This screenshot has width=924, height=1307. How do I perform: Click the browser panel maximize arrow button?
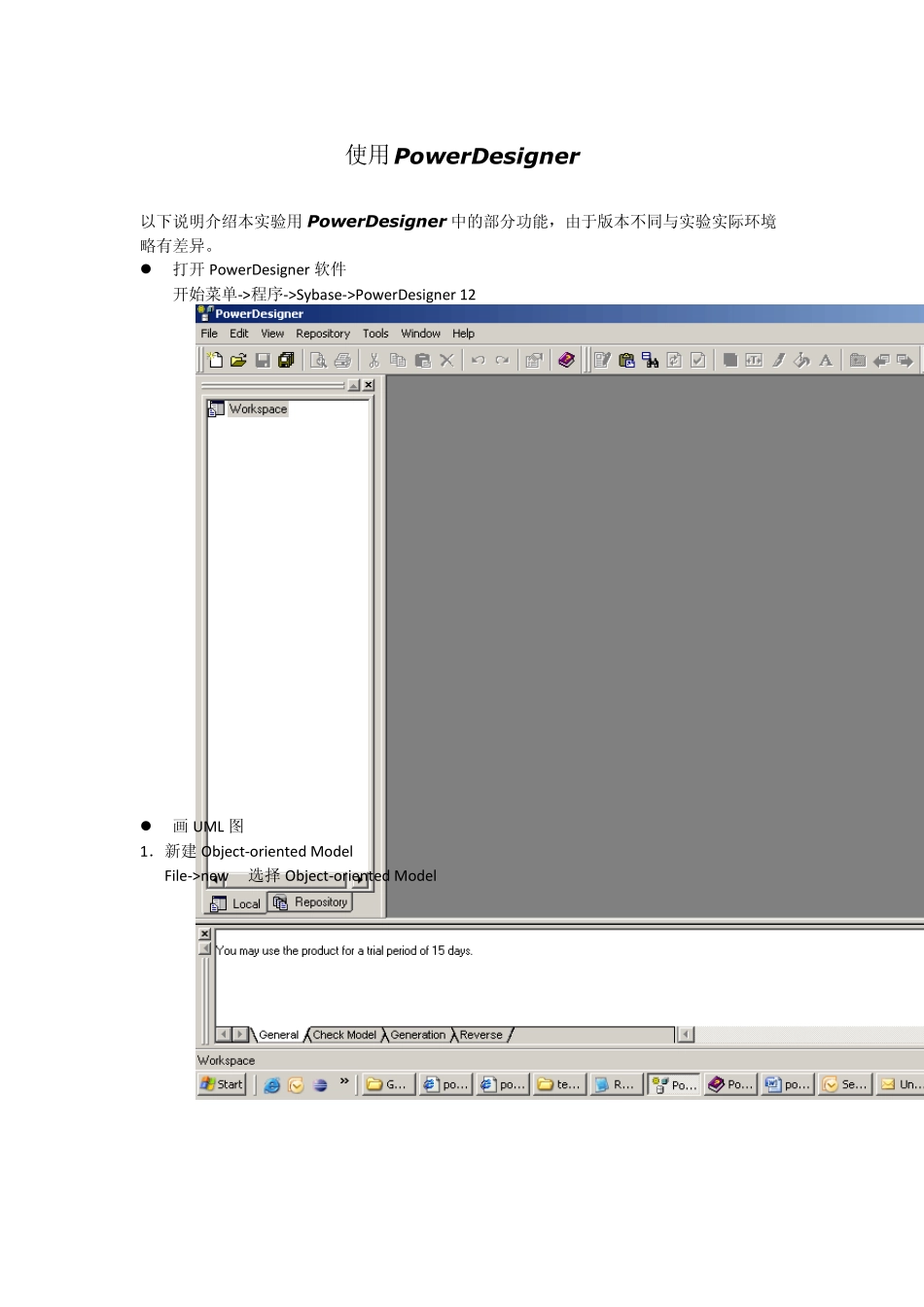tap(354, 385)
